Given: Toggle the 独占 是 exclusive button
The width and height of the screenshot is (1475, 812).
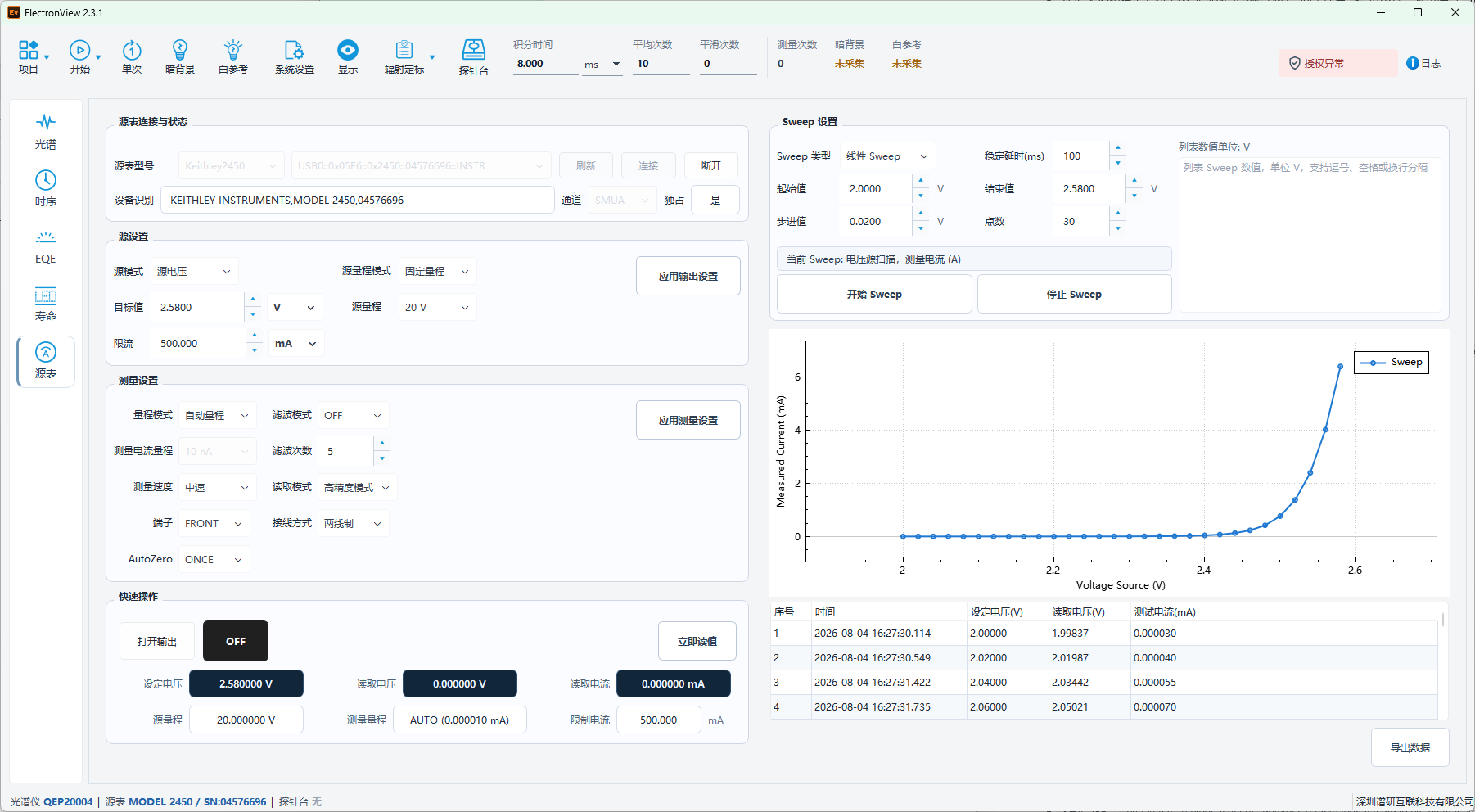Looking at the screenshot, I should click(715, 200).
